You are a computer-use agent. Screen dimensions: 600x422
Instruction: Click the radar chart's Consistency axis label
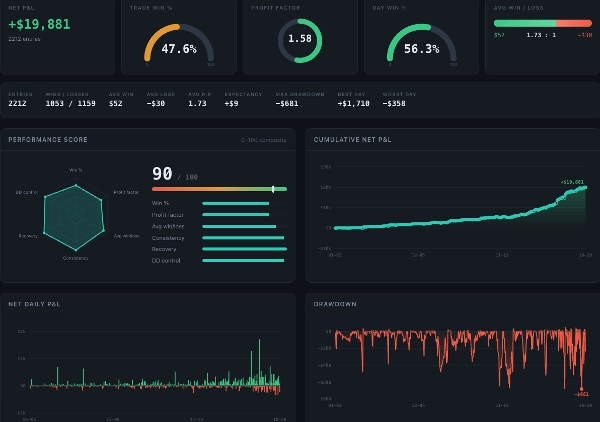tap(76, 258)
